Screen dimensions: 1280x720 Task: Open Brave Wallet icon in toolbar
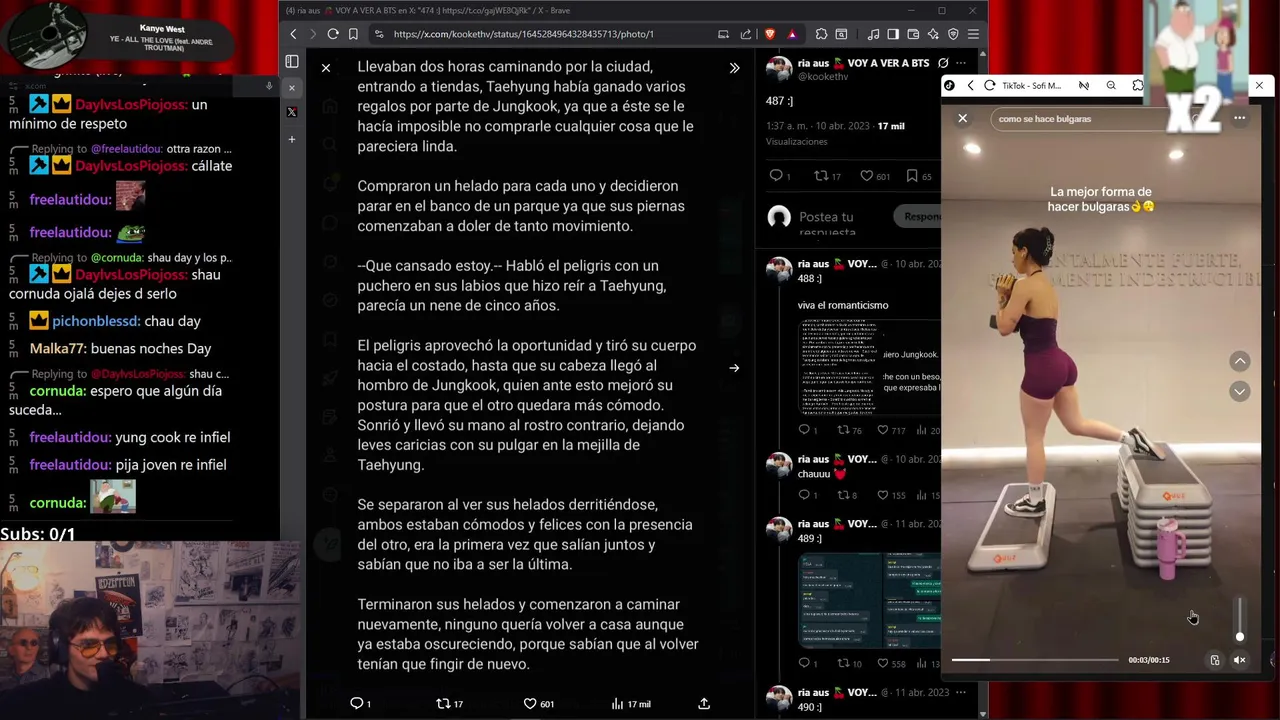(913, 34)
